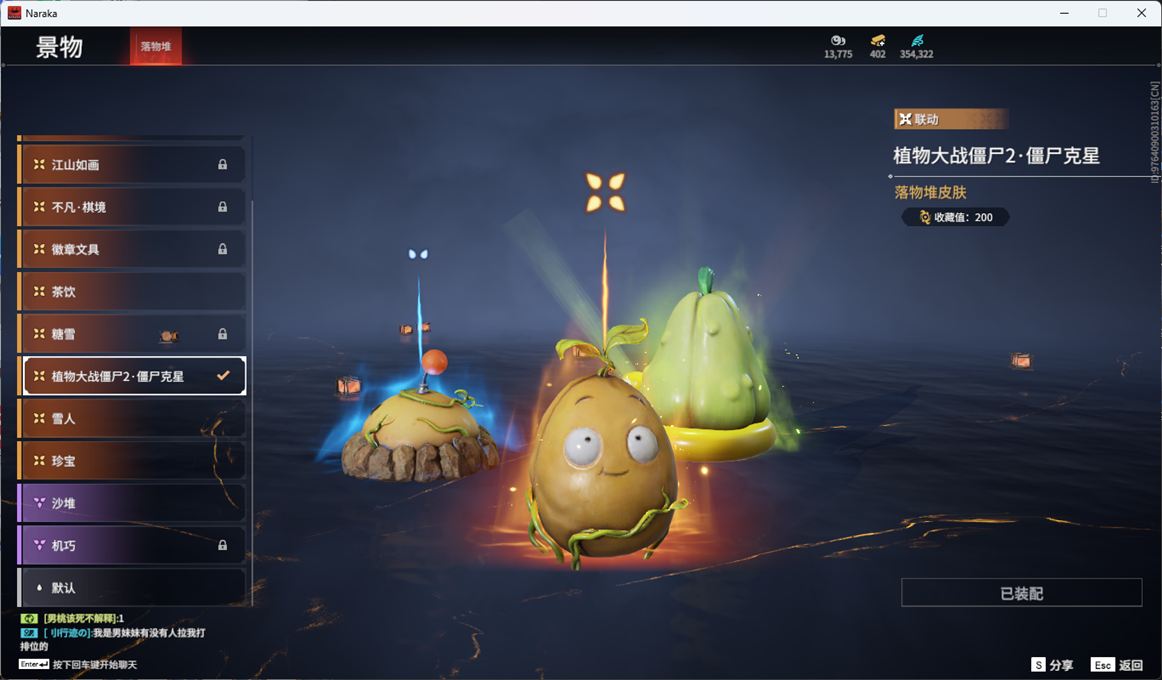Select the 机巧 skin entry
Screen dimensions: 1162x680
click(132, 545)
